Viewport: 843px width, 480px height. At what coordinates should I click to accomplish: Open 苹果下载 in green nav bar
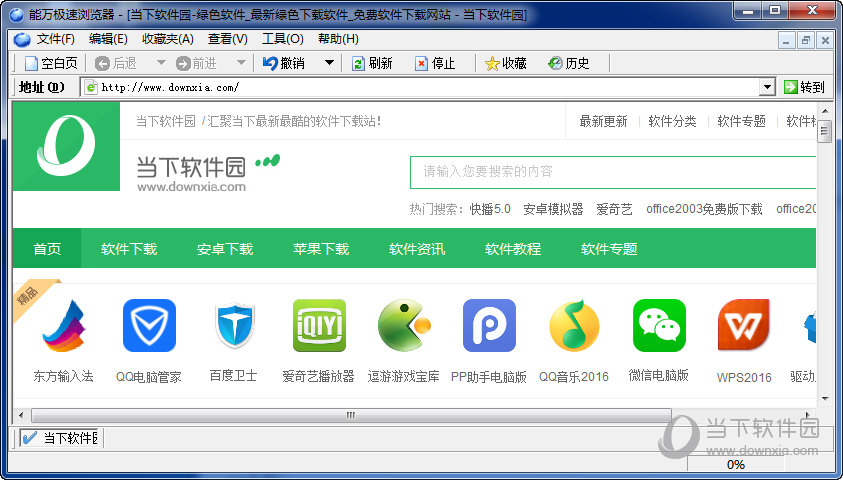click(321, 248)
